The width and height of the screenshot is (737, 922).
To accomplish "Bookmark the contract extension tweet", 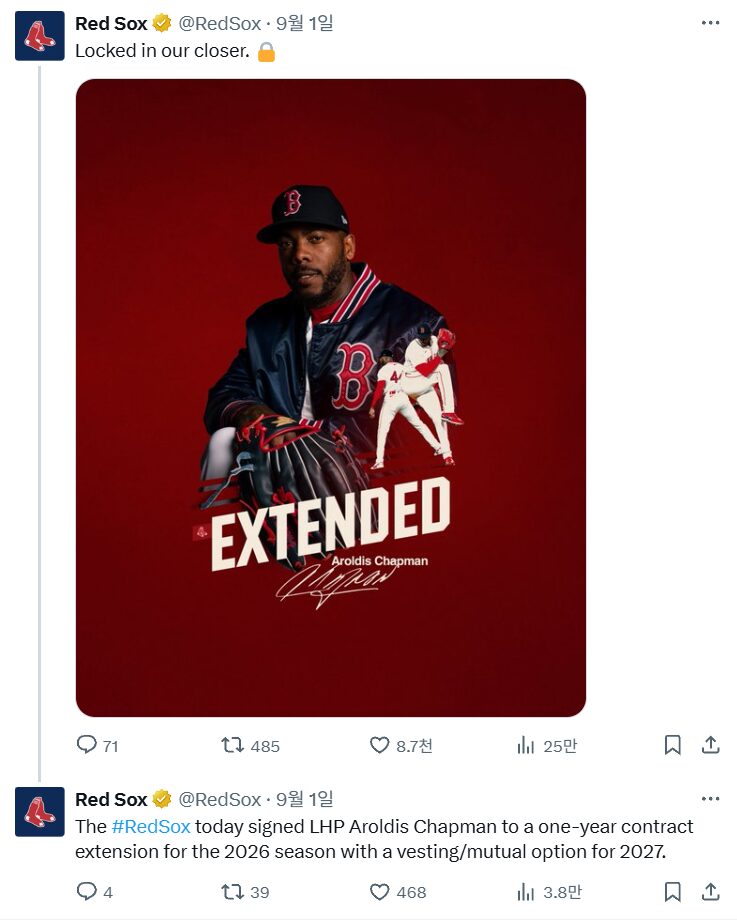I will point(672,892).
